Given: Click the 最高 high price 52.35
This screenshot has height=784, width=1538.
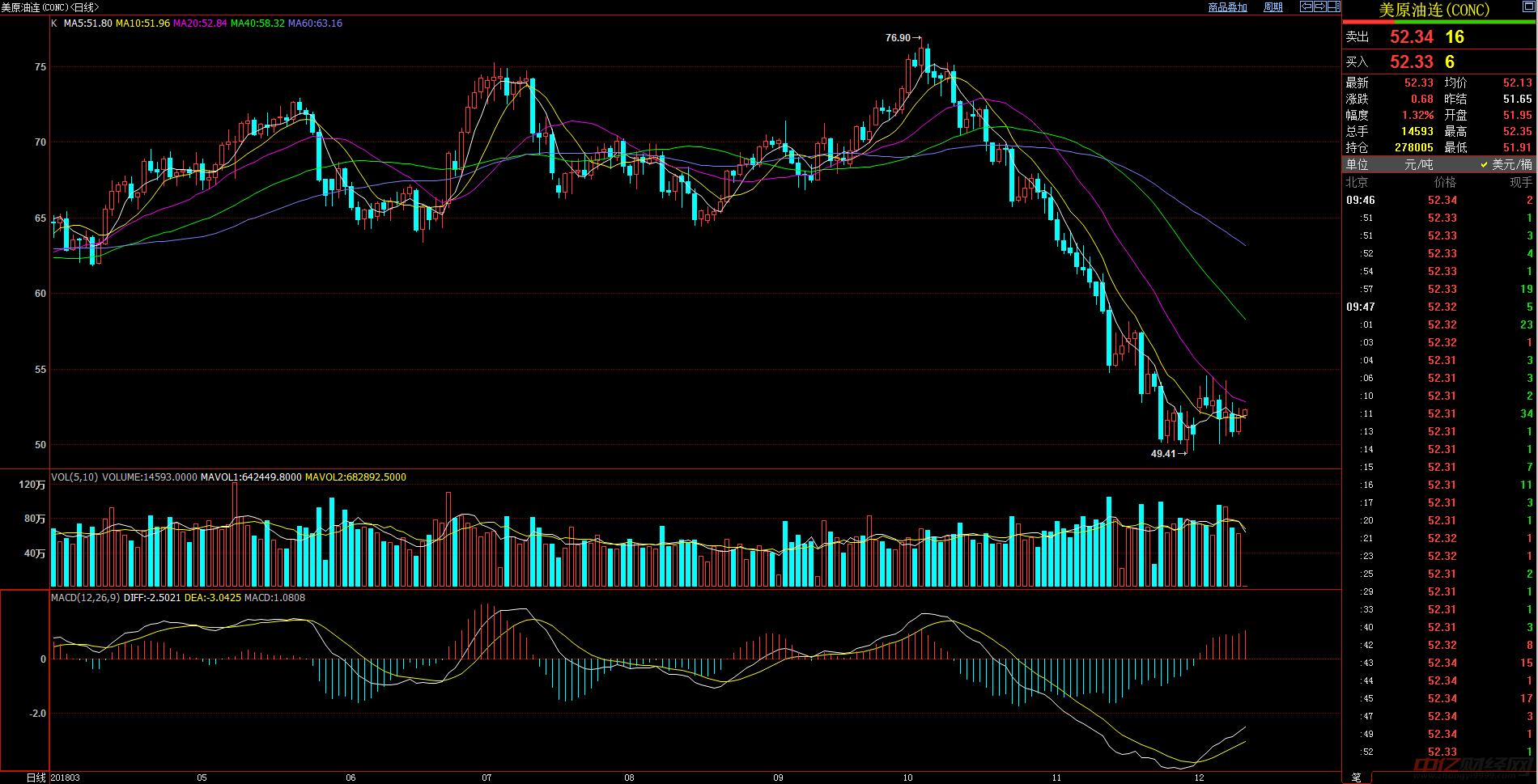Looking at the screenshot, I should coord(1517,131).
